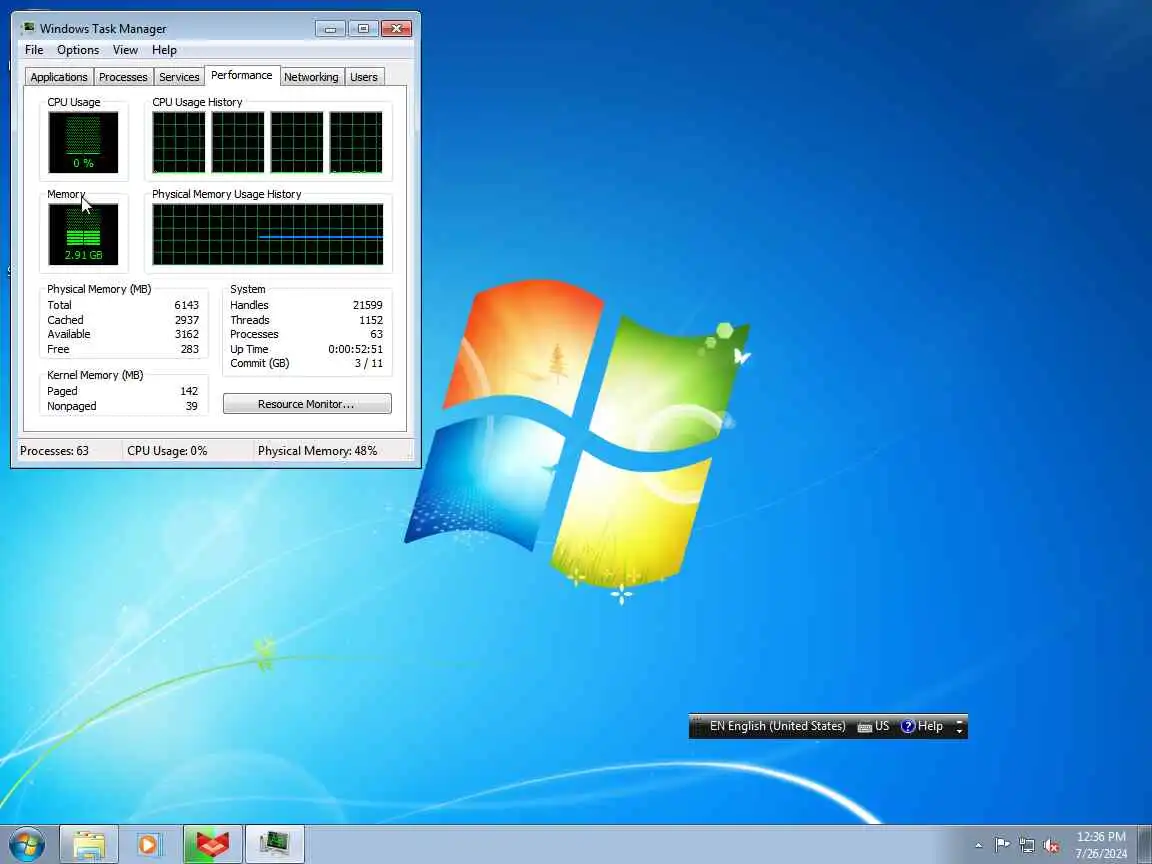Open the network tray icon
Image resolution: width=1152 pixels, height=864 pixels.
click(1026, 845)
